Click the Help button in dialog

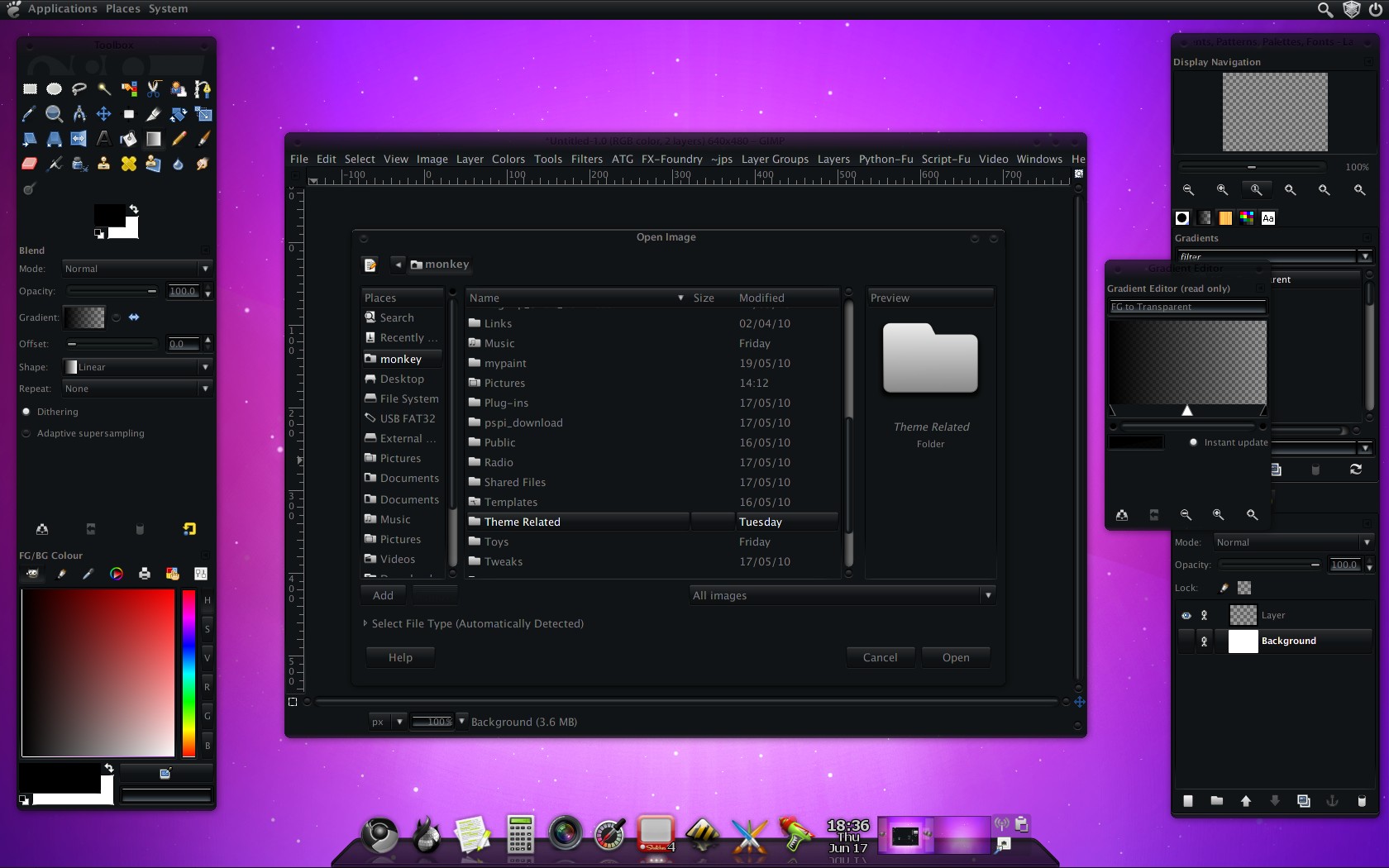(400, 657)
